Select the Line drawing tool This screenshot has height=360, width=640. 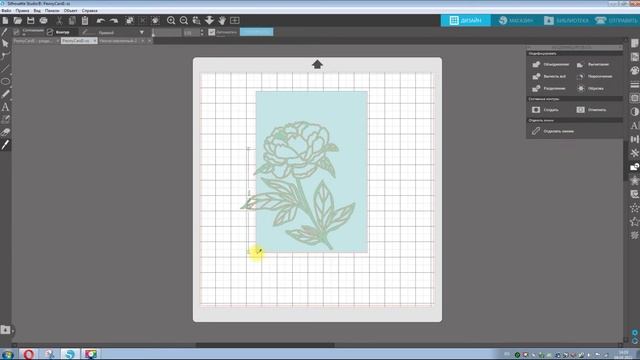click(x=5, y=69)
